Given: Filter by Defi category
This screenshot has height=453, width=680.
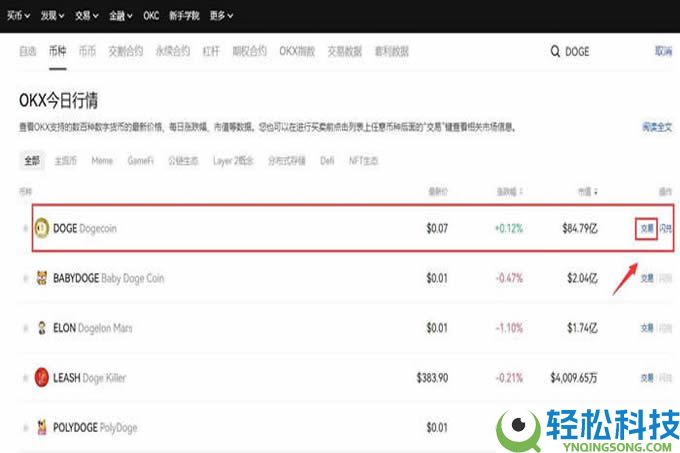Looking at the screenshot, I should tap(327, 161).
